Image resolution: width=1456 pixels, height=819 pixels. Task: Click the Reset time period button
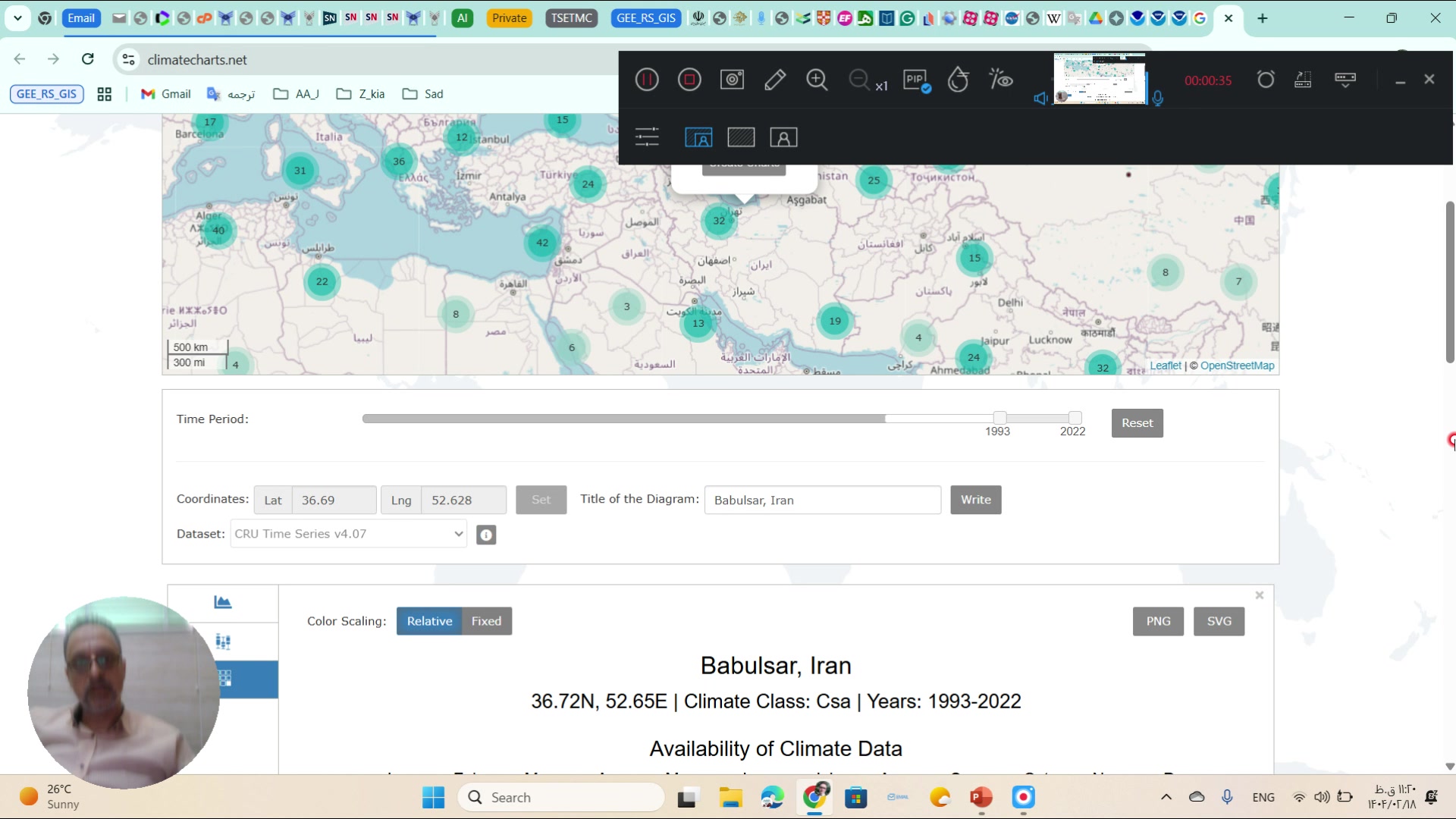coord(1137,423)
